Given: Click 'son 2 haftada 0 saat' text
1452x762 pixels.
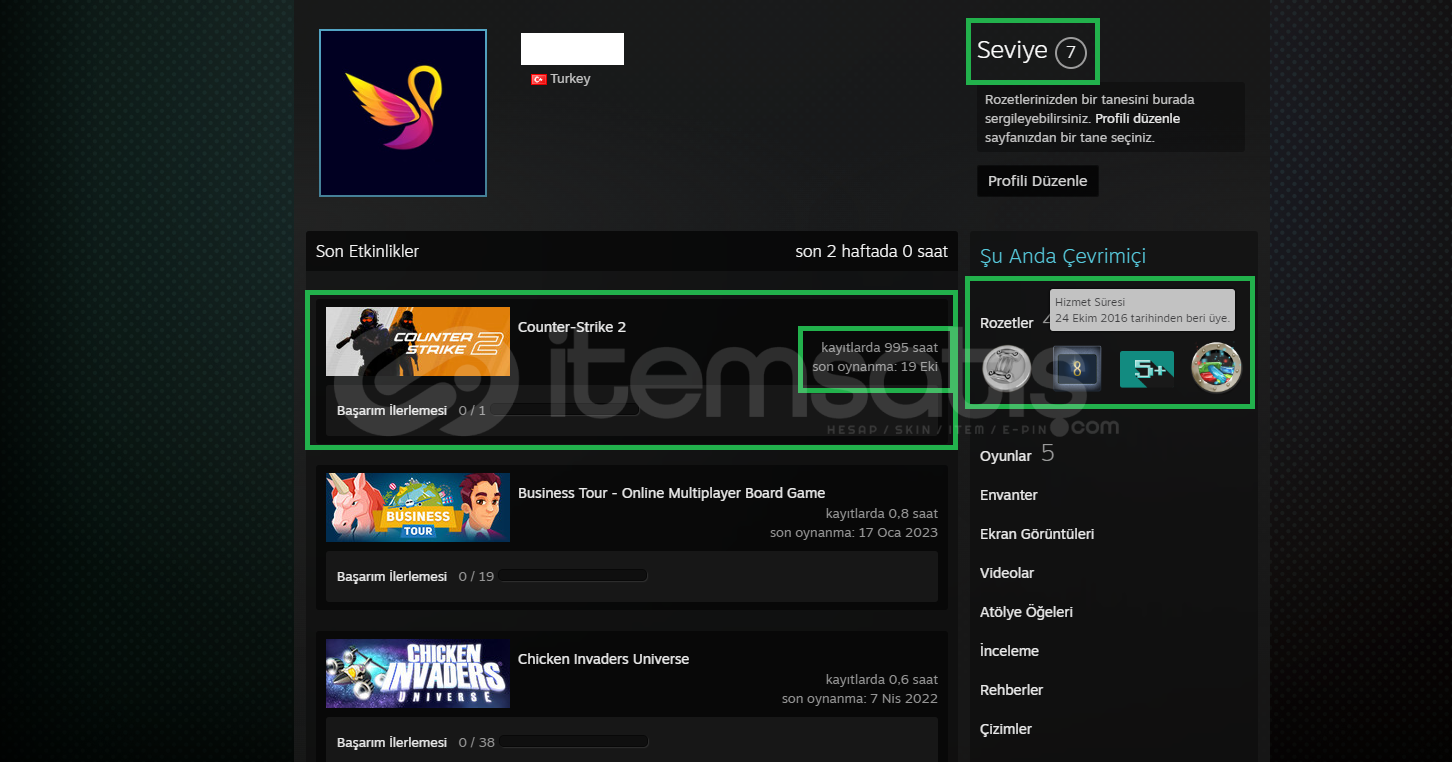Looking at the screenshot, I should [871, 251].
